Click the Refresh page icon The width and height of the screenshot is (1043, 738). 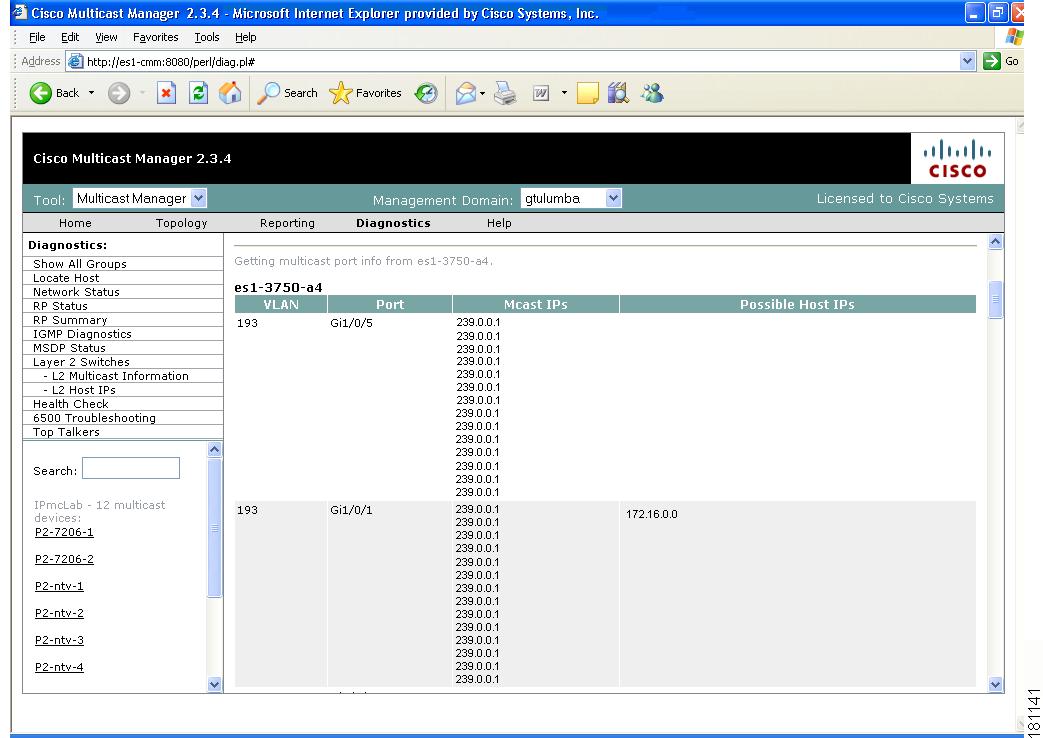[x=198, y=93]
